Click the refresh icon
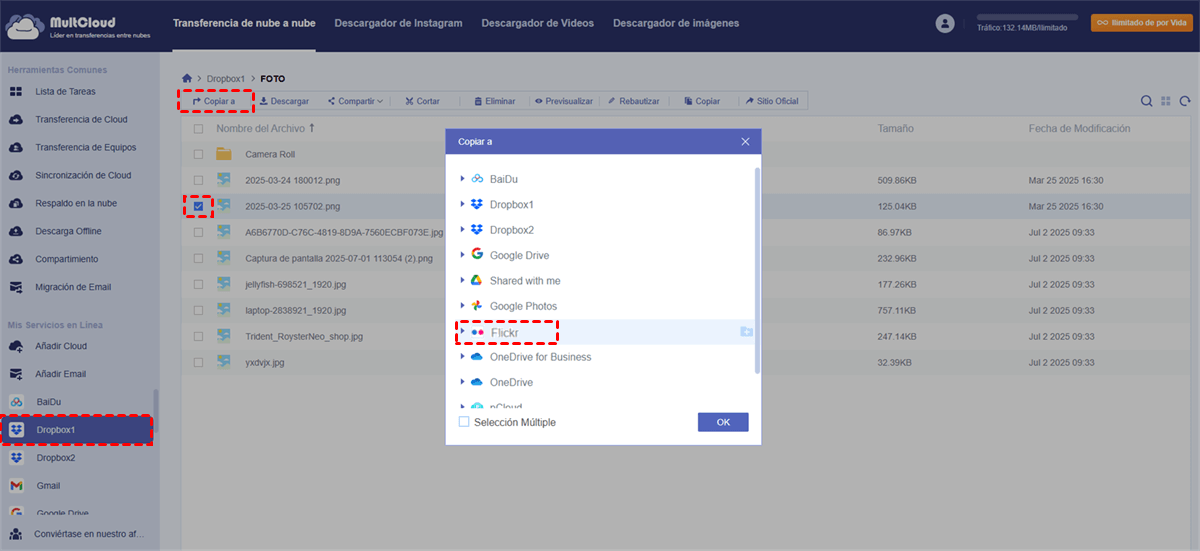 pos(1185,101)
